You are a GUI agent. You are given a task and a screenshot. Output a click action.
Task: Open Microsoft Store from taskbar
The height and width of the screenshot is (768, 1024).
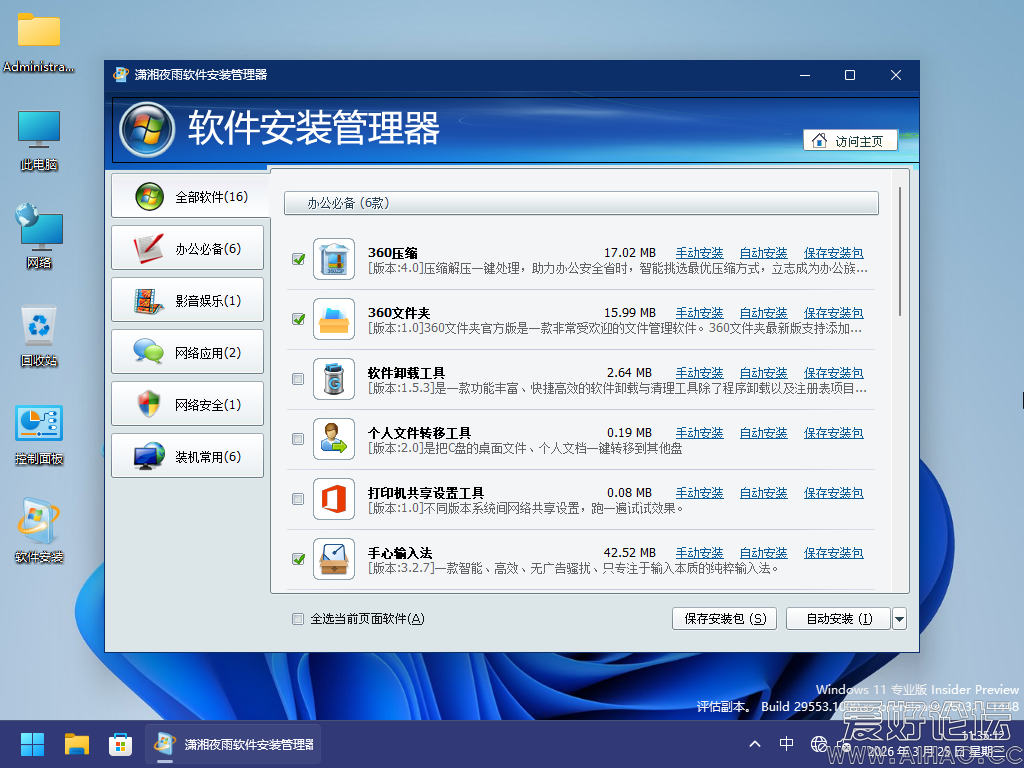(120, 744)
